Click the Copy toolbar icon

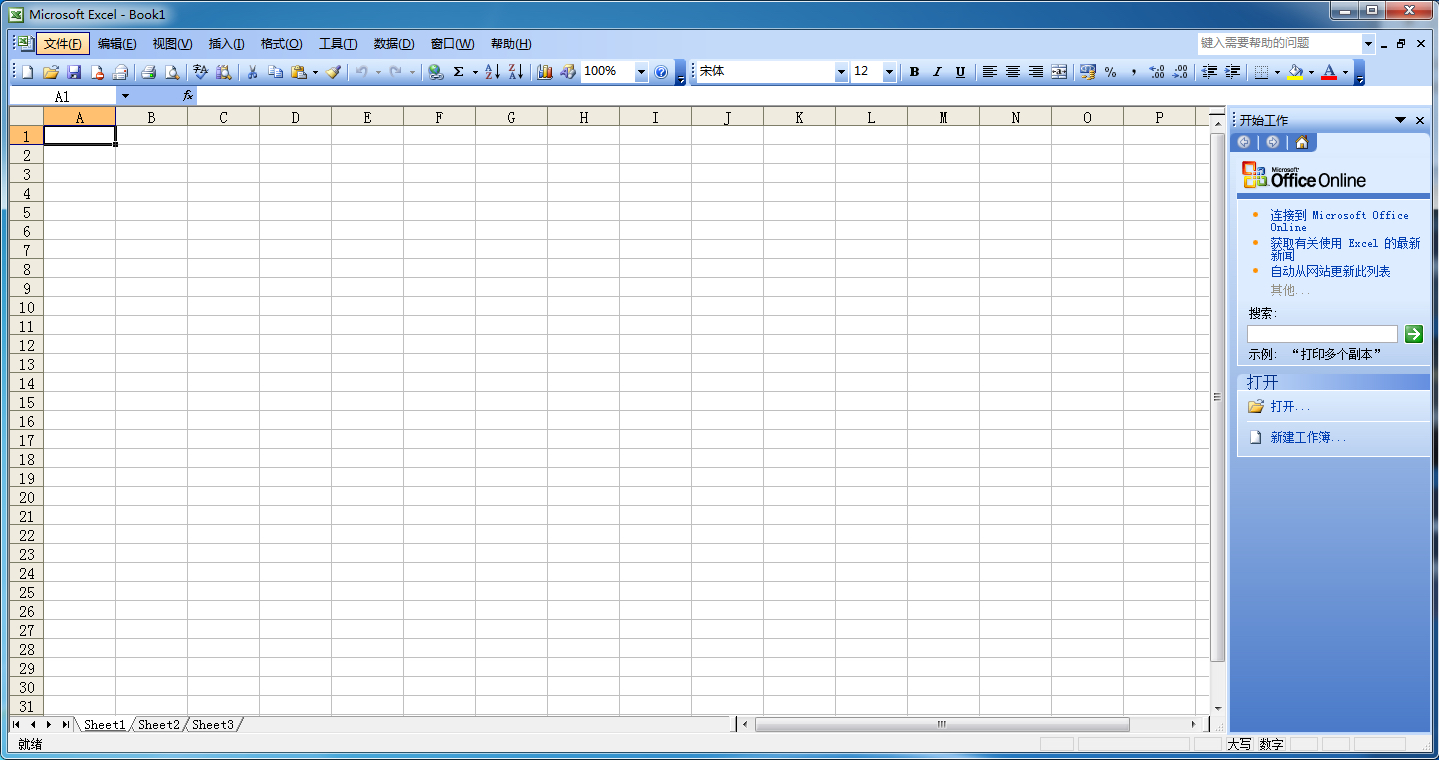[275, 72]
